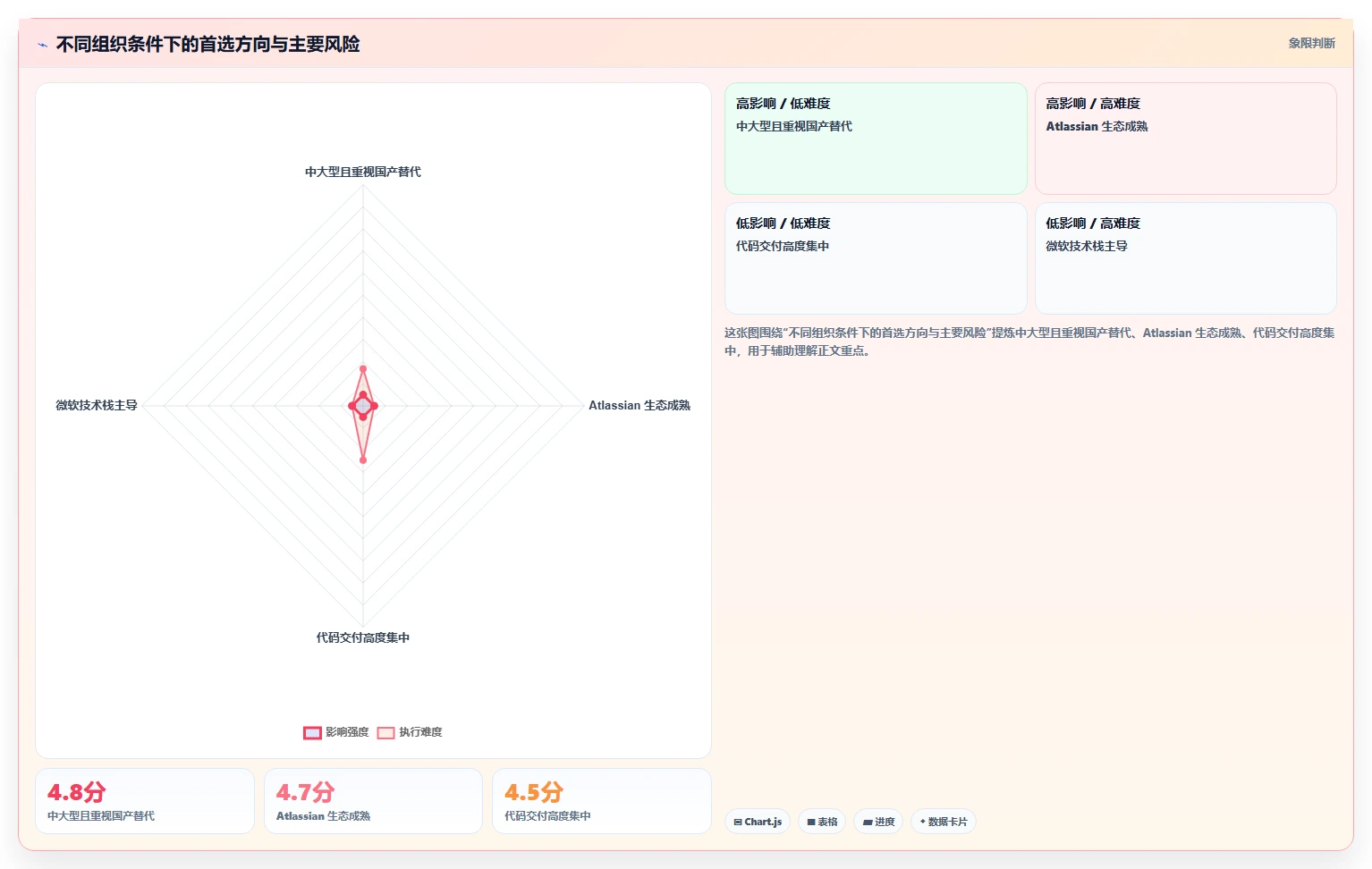This screenshot has width=1372, height=869.
Task: Click the radar axis label Atlassian 生态成熟
Action: (639, 405)
